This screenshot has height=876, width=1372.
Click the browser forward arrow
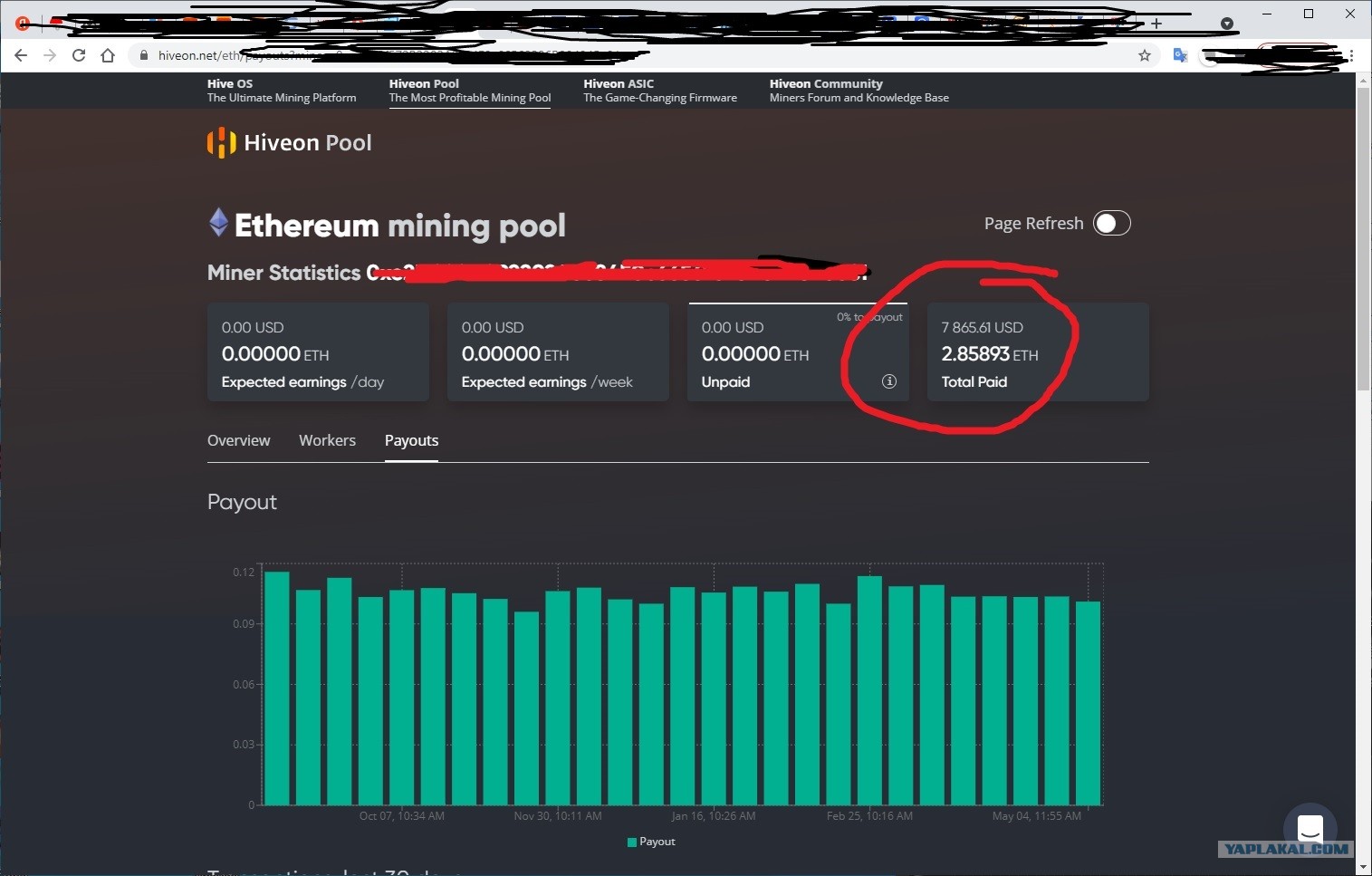(x=50, y=55)
